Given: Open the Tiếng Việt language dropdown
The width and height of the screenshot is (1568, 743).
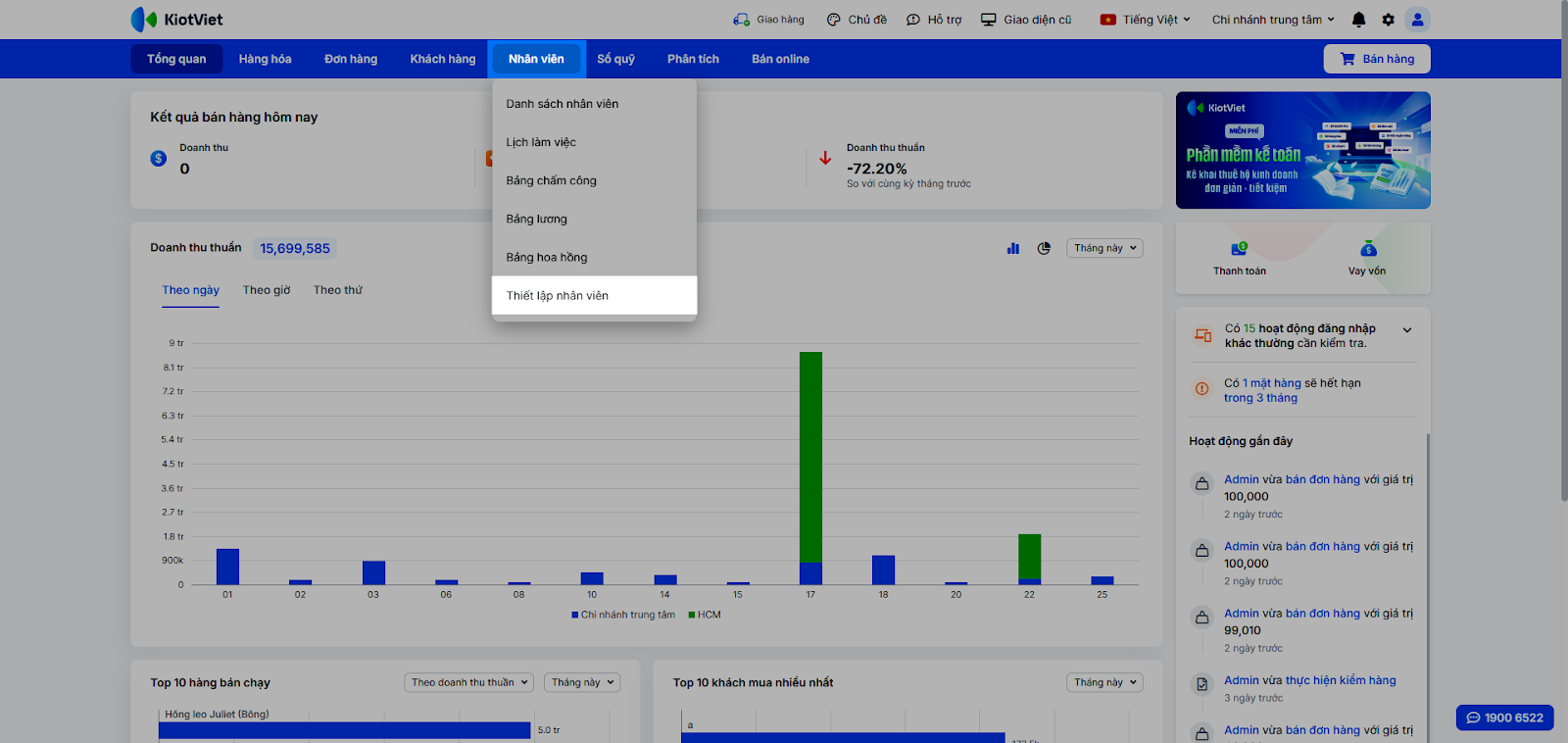Looking at the screenshot, I should 1146,20.
